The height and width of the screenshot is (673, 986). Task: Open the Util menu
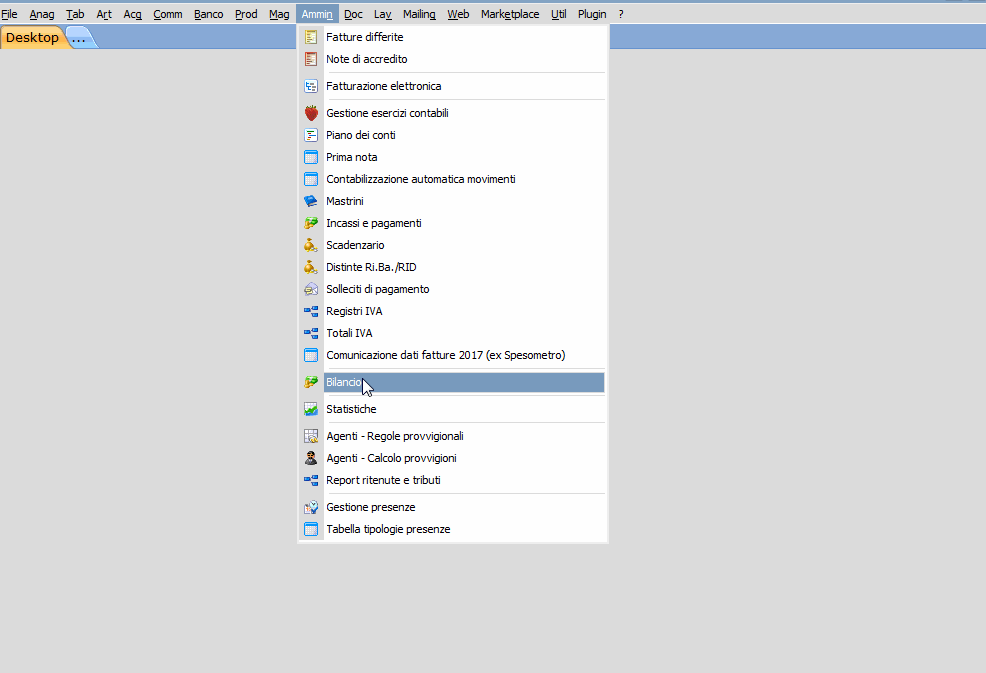pyautogui.click(x=558, y=14)
